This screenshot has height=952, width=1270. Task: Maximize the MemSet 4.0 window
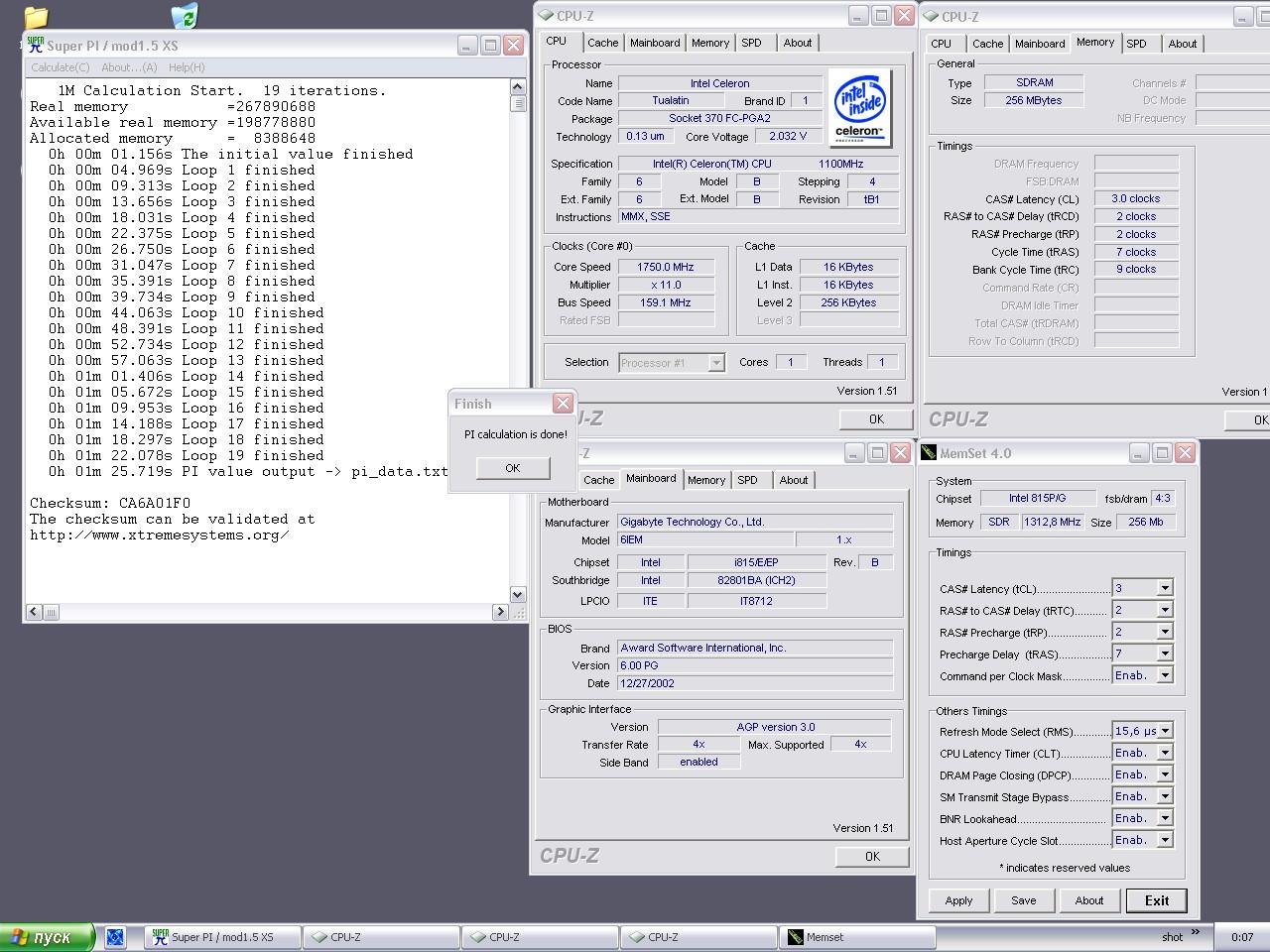(x=1162, y=452)
